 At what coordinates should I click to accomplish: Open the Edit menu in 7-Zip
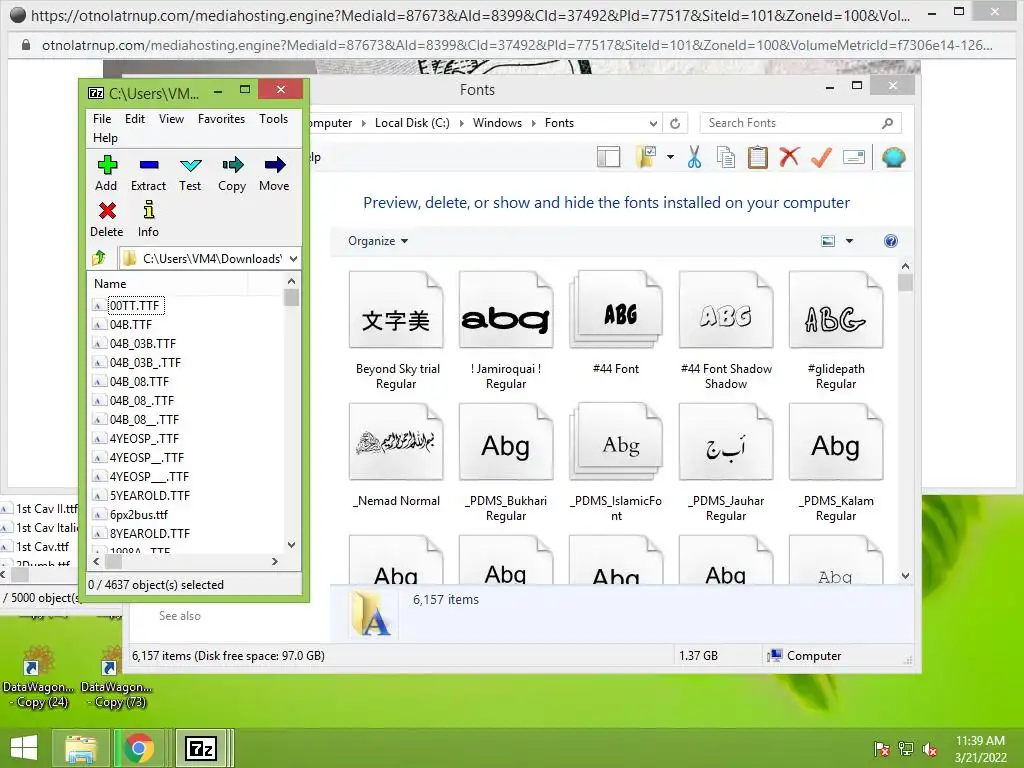pyautogui.click(x=135, y=119)
